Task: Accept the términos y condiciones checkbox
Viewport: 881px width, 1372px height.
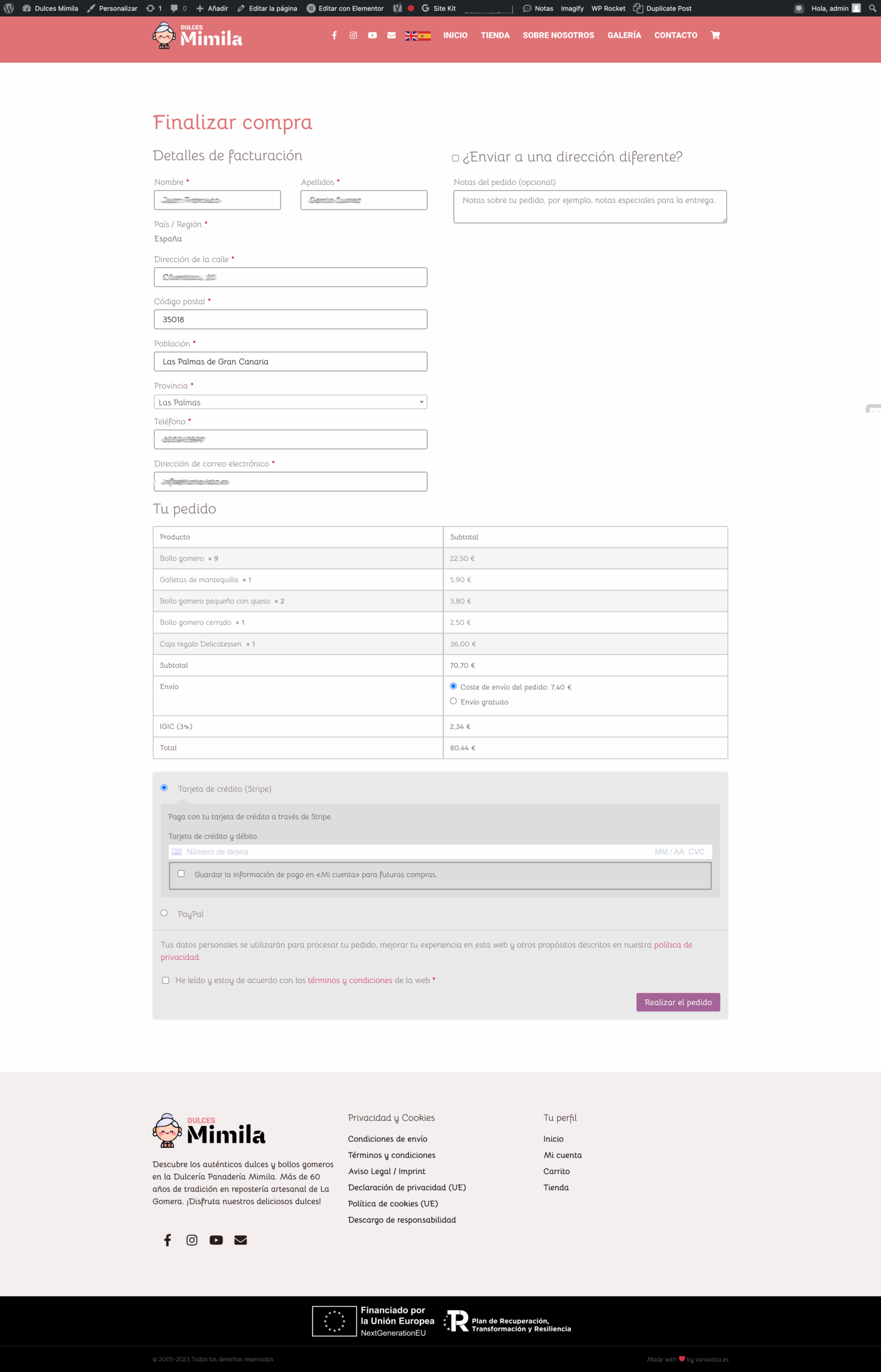Action: click(166, 980)
